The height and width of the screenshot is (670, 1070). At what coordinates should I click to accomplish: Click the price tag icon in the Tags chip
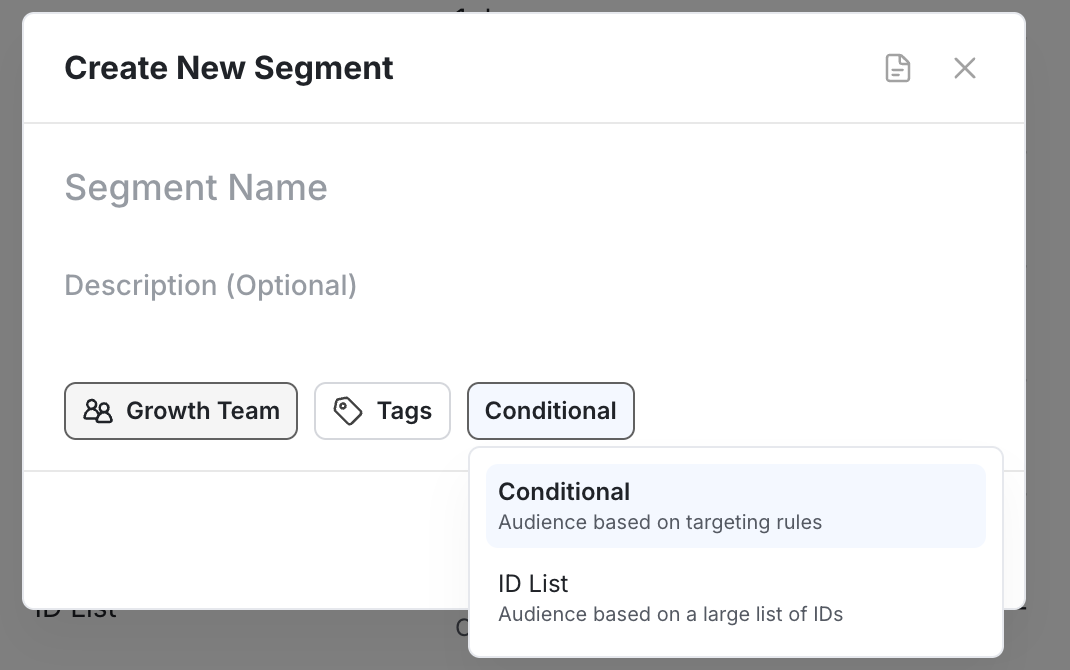pos(347,410)
